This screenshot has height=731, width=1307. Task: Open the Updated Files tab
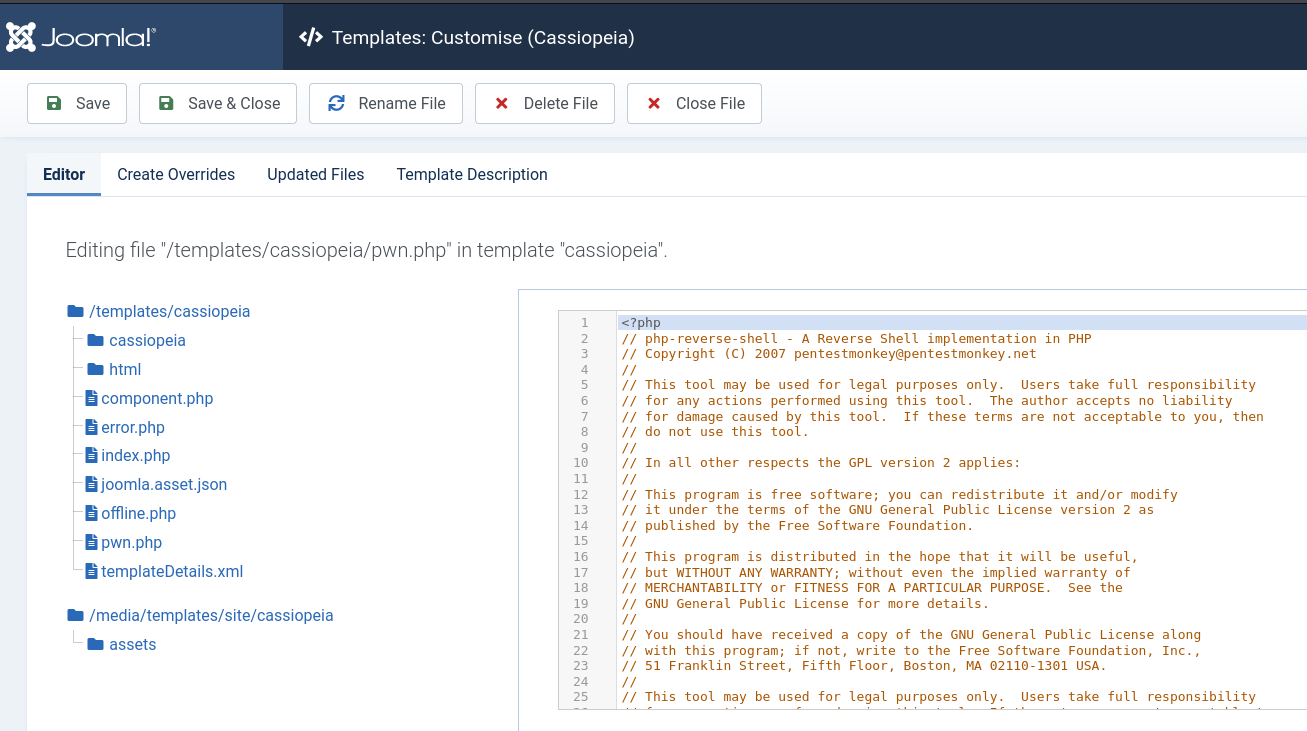tap(316, 174)
